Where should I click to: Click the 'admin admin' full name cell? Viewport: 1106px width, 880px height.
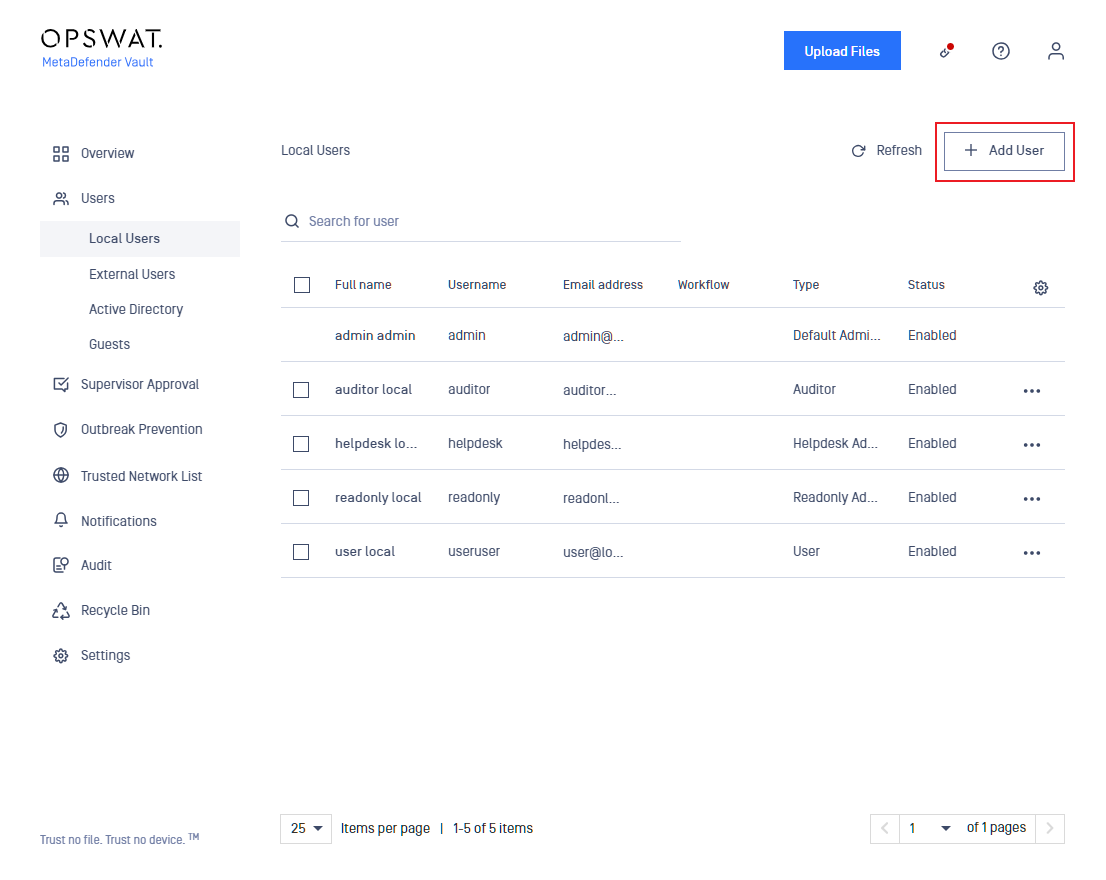click(375, 336)
